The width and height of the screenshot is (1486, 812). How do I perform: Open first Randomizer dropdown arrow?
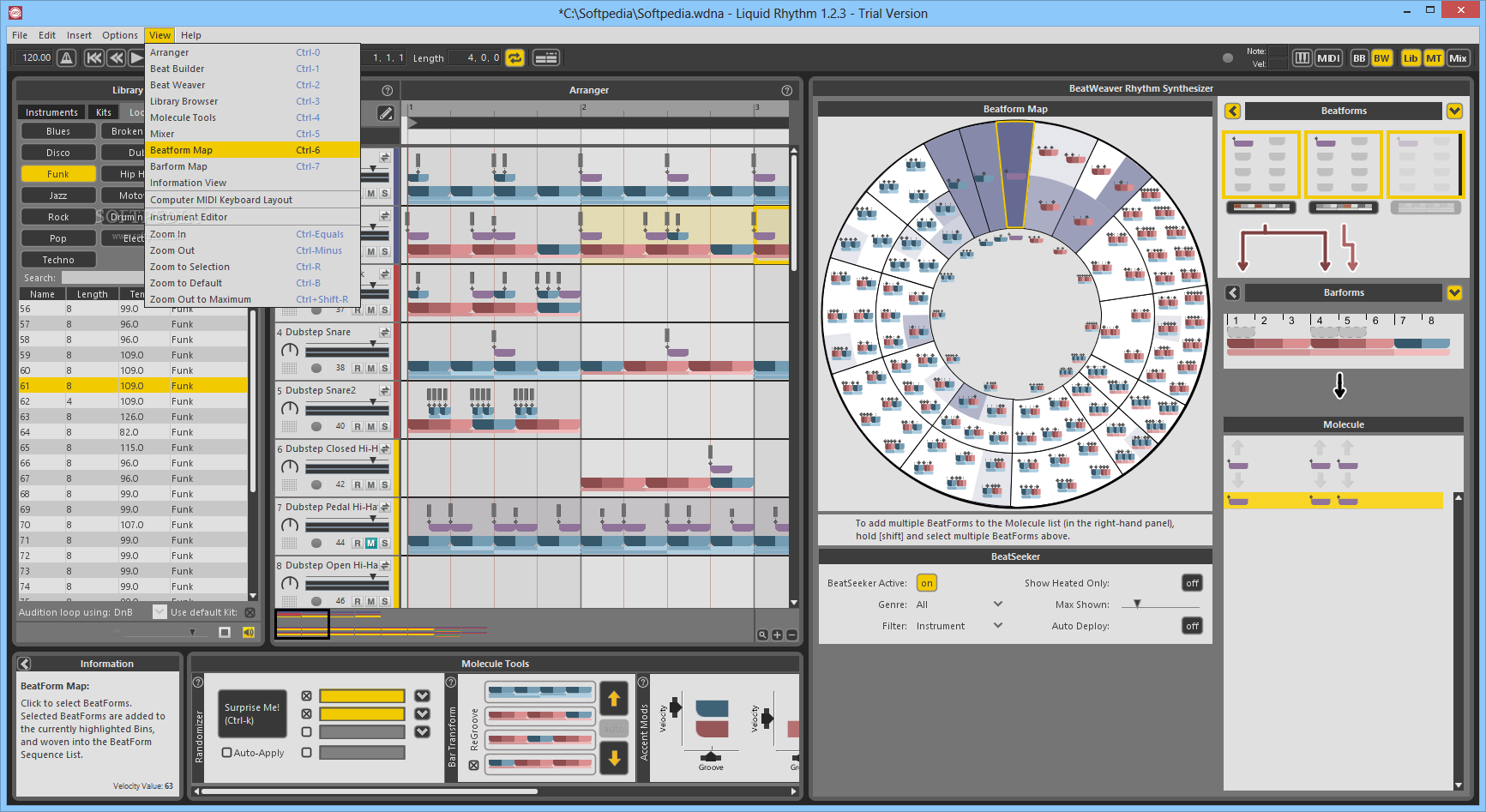click(x=422, y=695)
